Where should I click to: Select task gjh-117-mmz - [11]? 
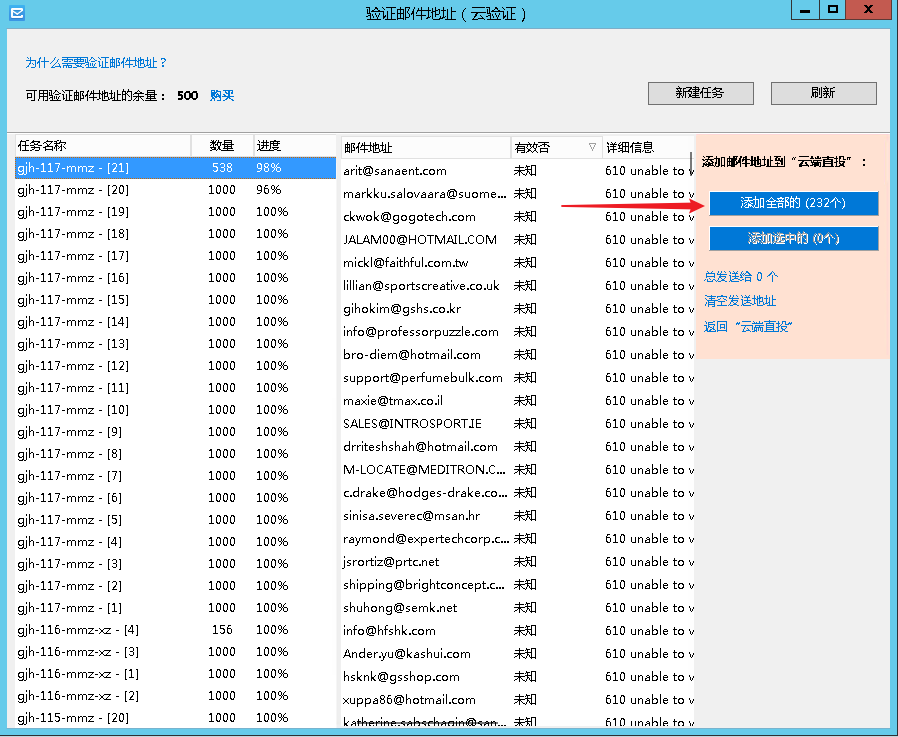coord(175,388)
